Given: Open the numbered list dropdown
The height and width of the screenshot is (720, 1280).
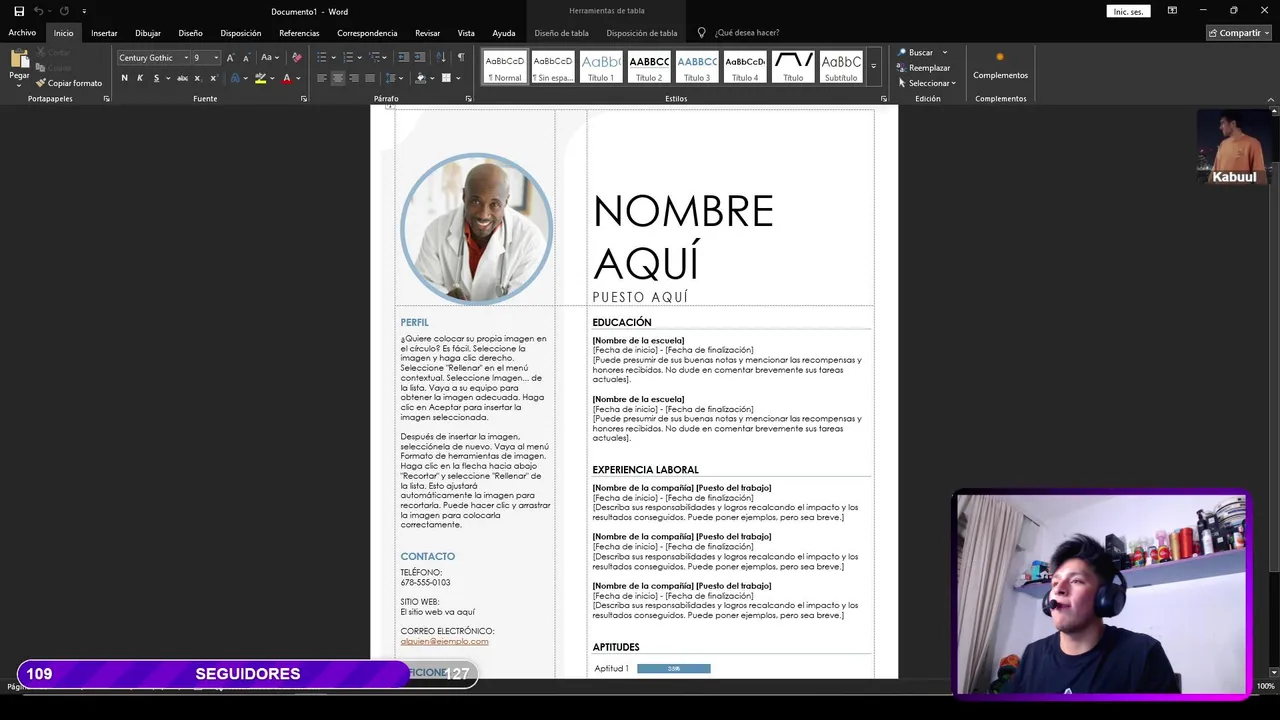Looking at the screenshot, I should tap(360, 58).
